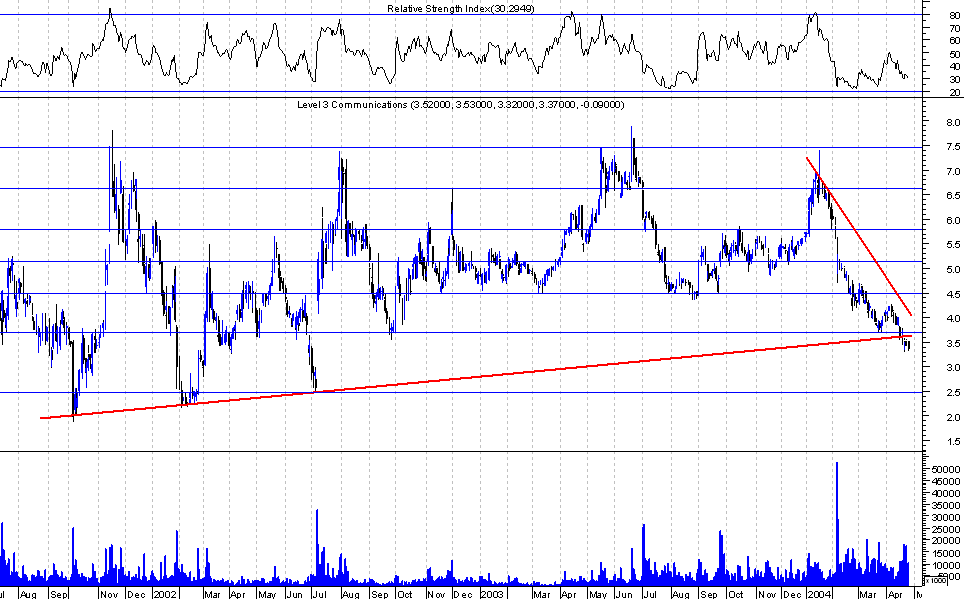Select the 20 label on RSI axis
This screenshot has height=599, width=964.
pos(954,93)
